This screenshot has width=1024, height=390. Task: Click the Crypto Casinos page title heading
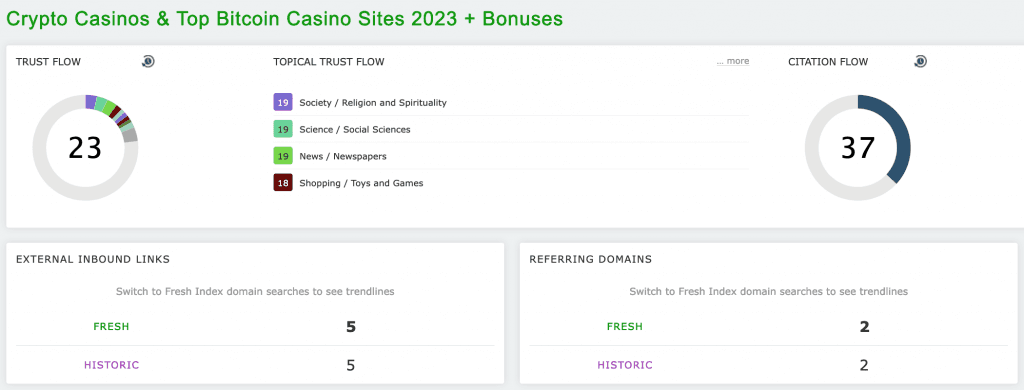point(284,18)
